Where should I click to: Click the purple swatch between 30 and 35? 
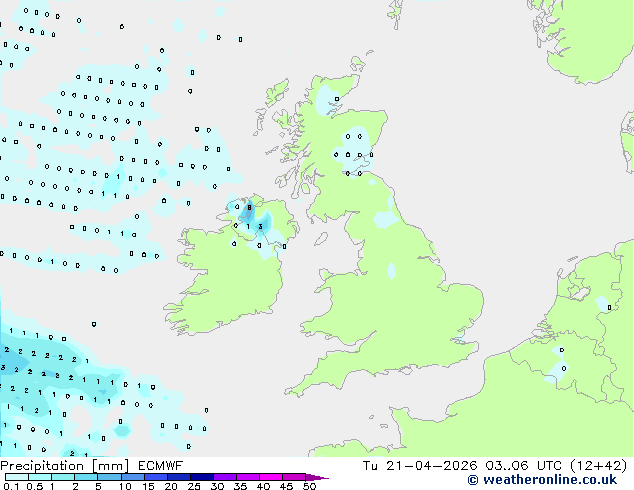click(x=225, y=477)
